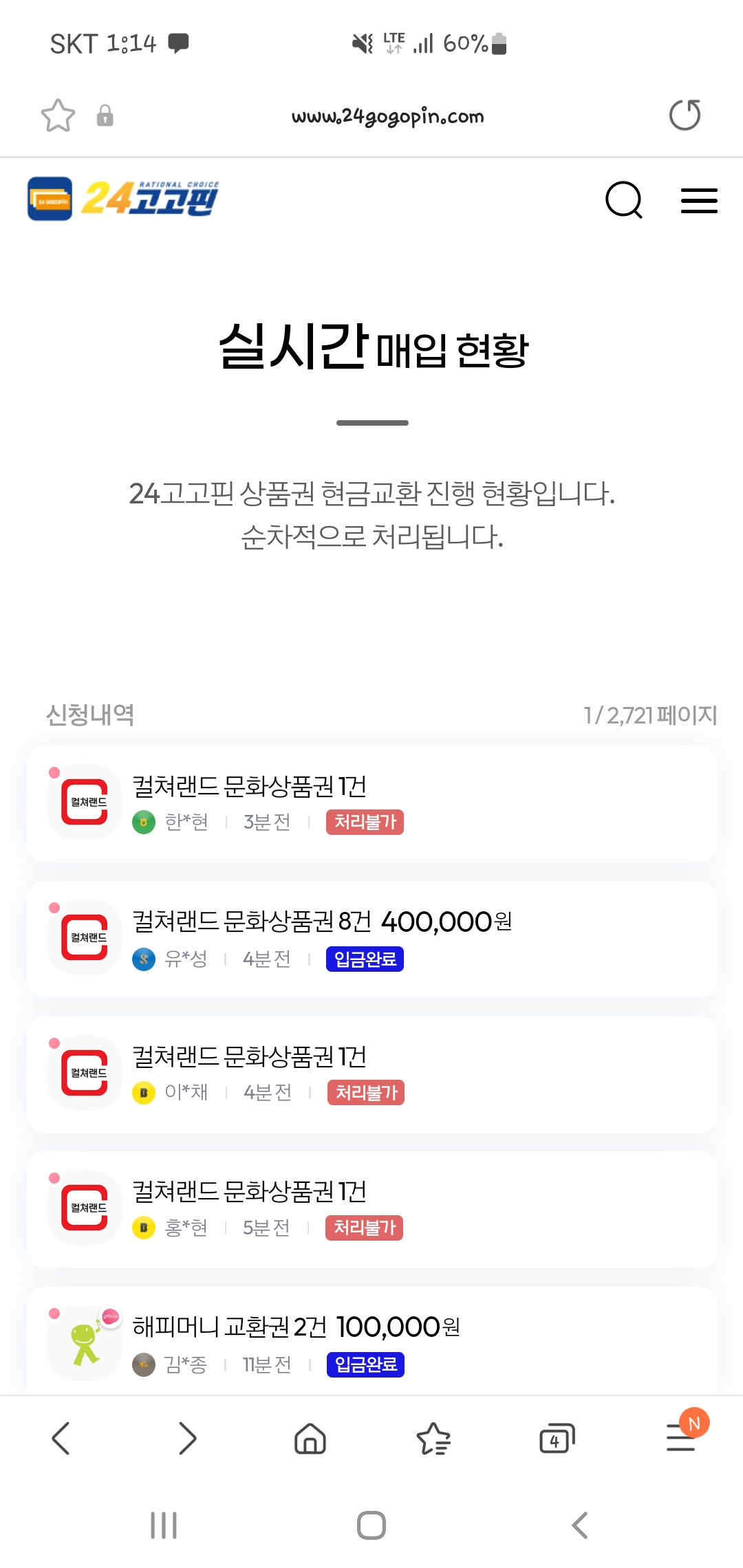
Task: Tap the Android system home button
Action: click(371, 1525)
